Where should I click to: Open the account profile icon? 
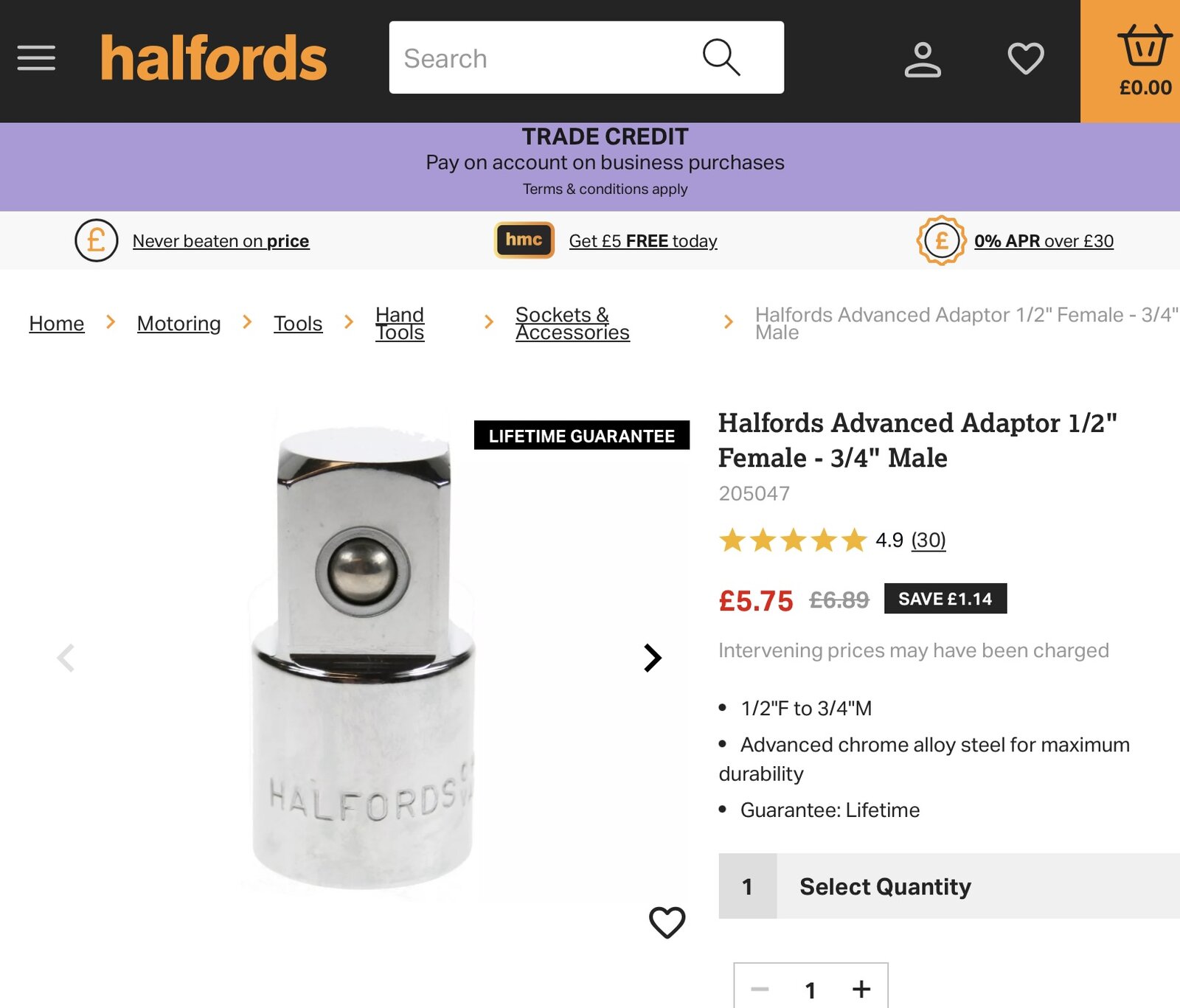pyautogui.click(x=923, y=59)
